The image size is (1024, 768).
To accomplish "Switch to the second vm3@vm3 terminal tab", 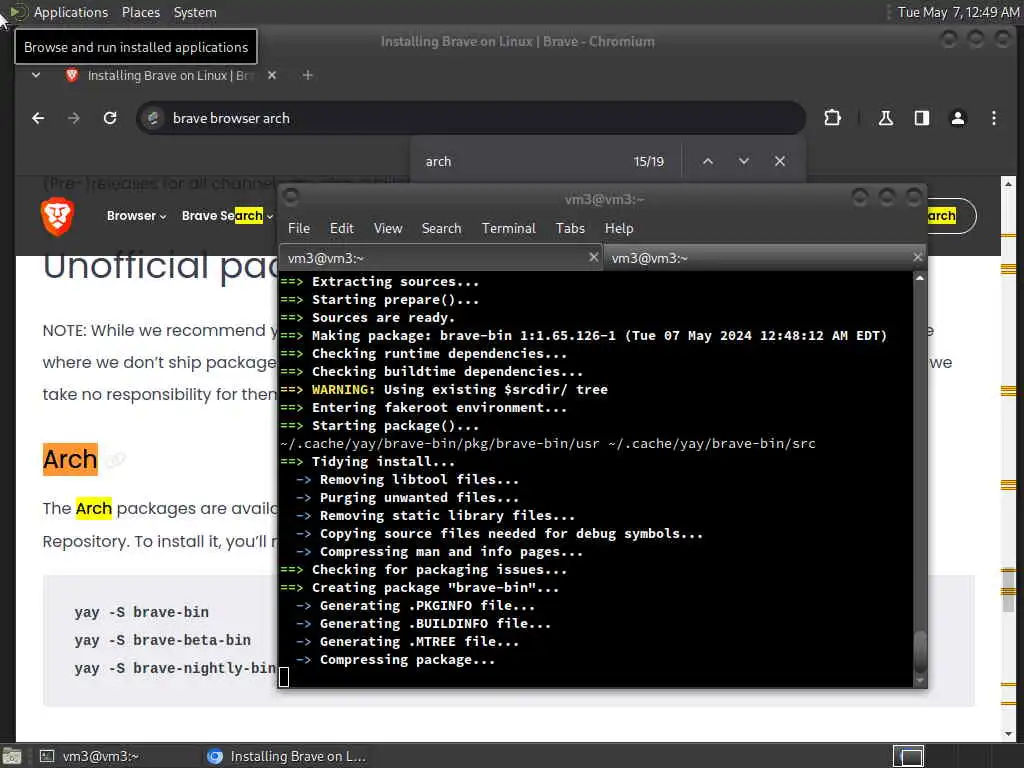I will pos(764,258).
